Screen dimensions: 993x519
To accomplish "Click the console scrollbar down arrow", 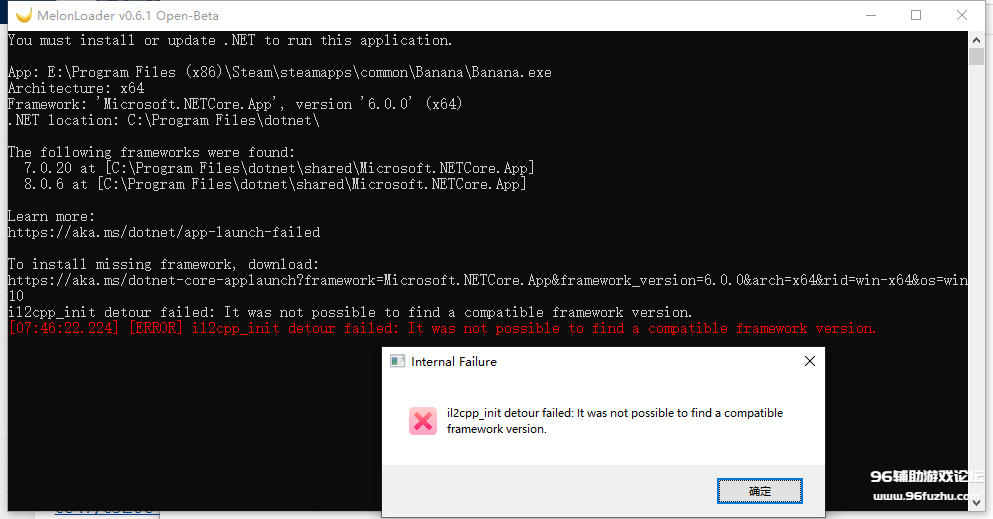I will pos(976,502).
